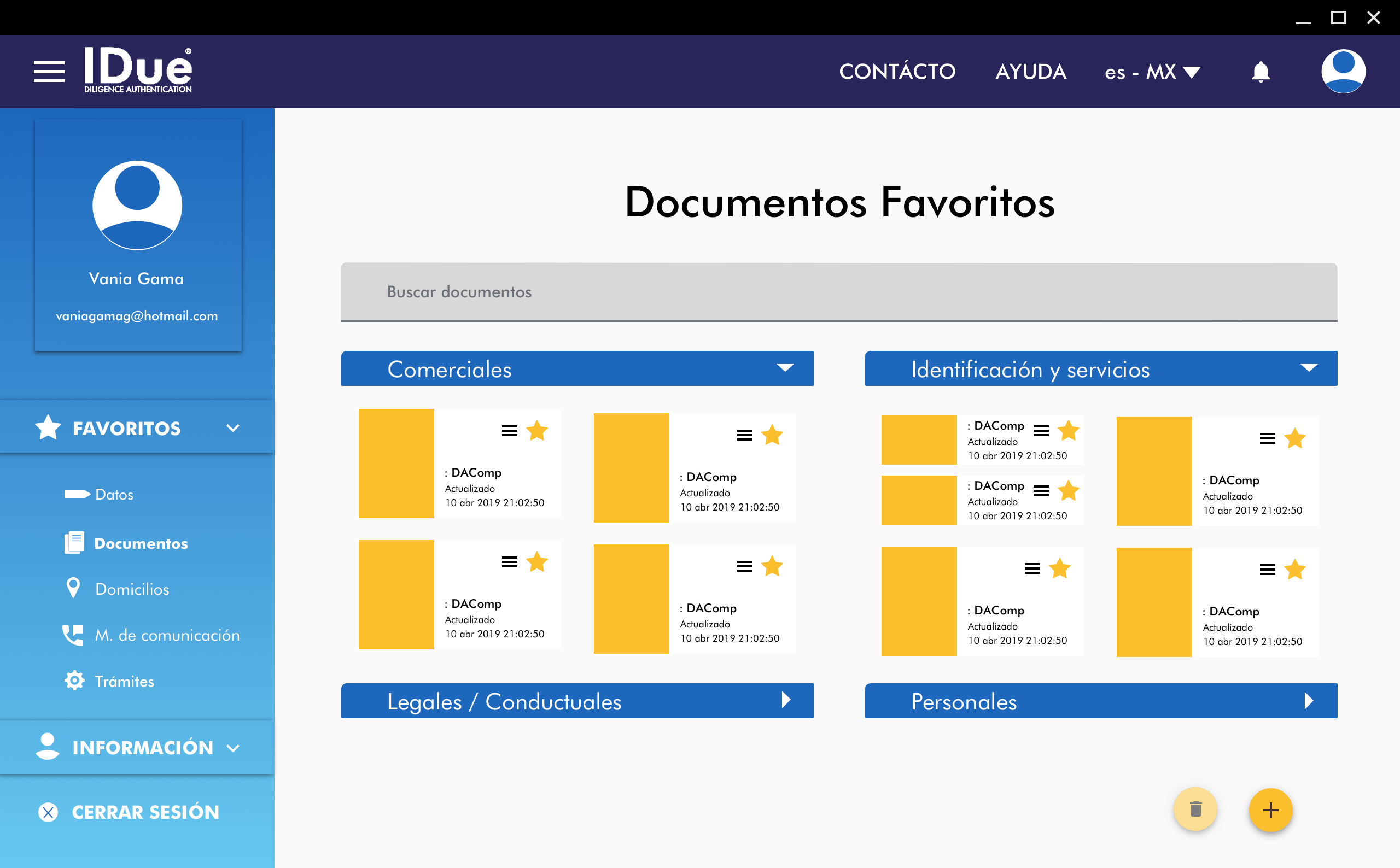Unfavorite star on first Comerciales document
This screenshot has height=868, width=1400.
tap(537, 431)
